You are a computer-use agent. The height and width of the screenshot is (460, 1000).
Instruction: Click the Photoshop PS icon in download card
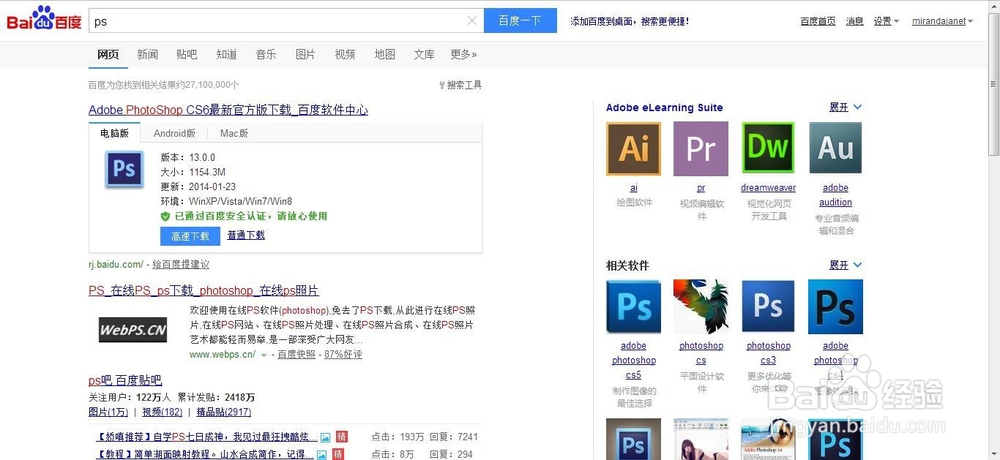coord(124,169)
